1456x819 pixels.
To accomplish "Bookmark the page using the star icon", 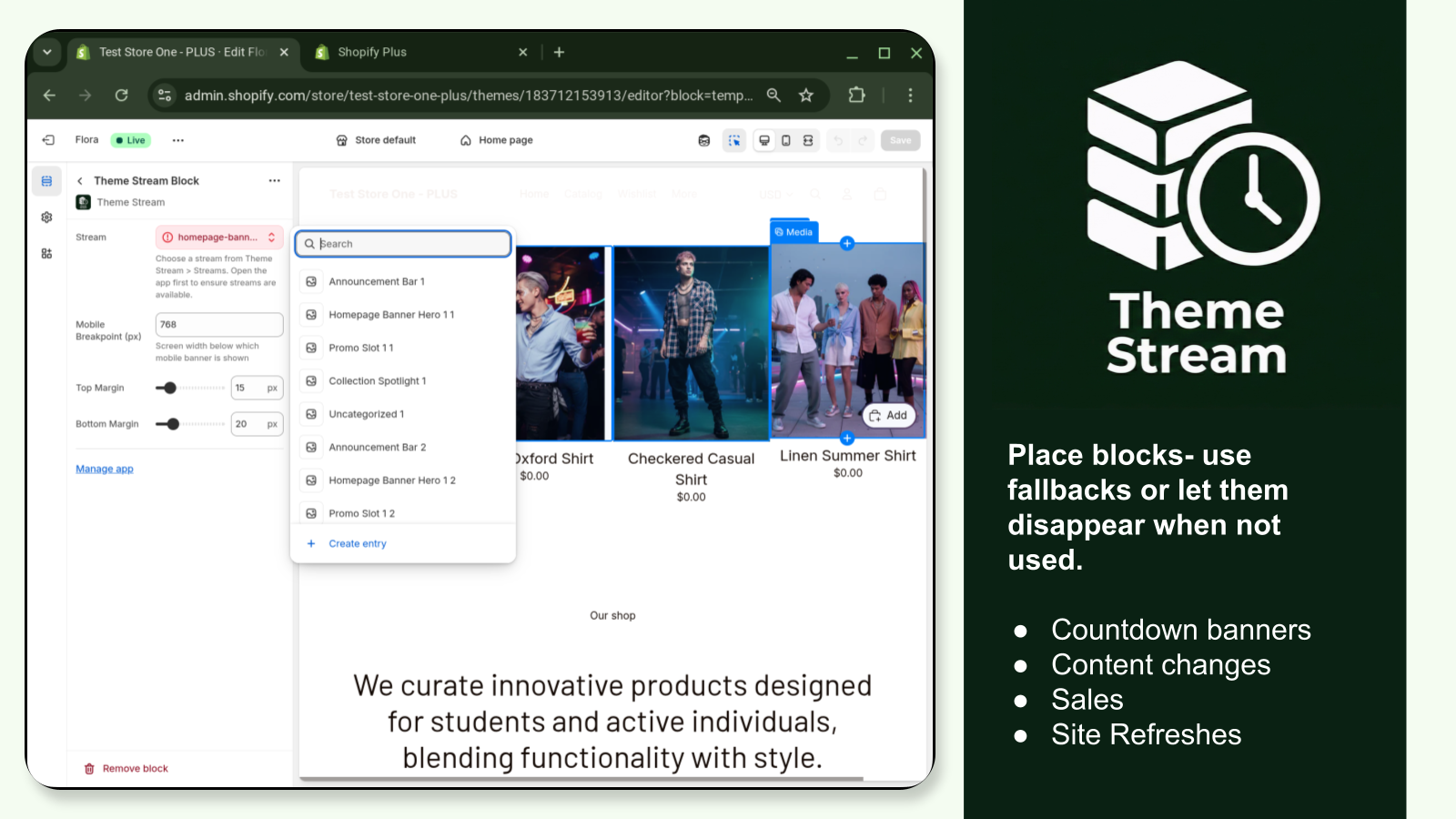I will (x=805, y=95).
